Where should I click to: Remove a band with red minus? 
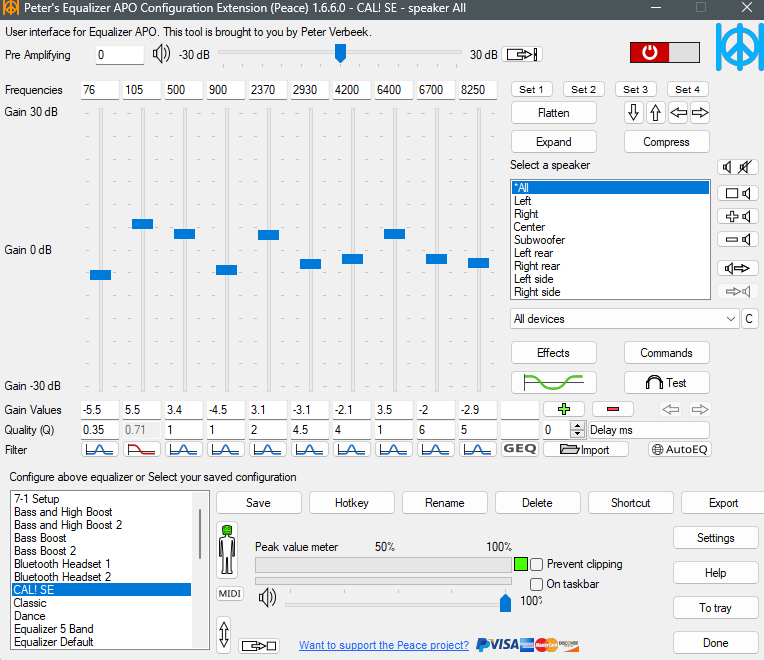click(x=613, y=409)
